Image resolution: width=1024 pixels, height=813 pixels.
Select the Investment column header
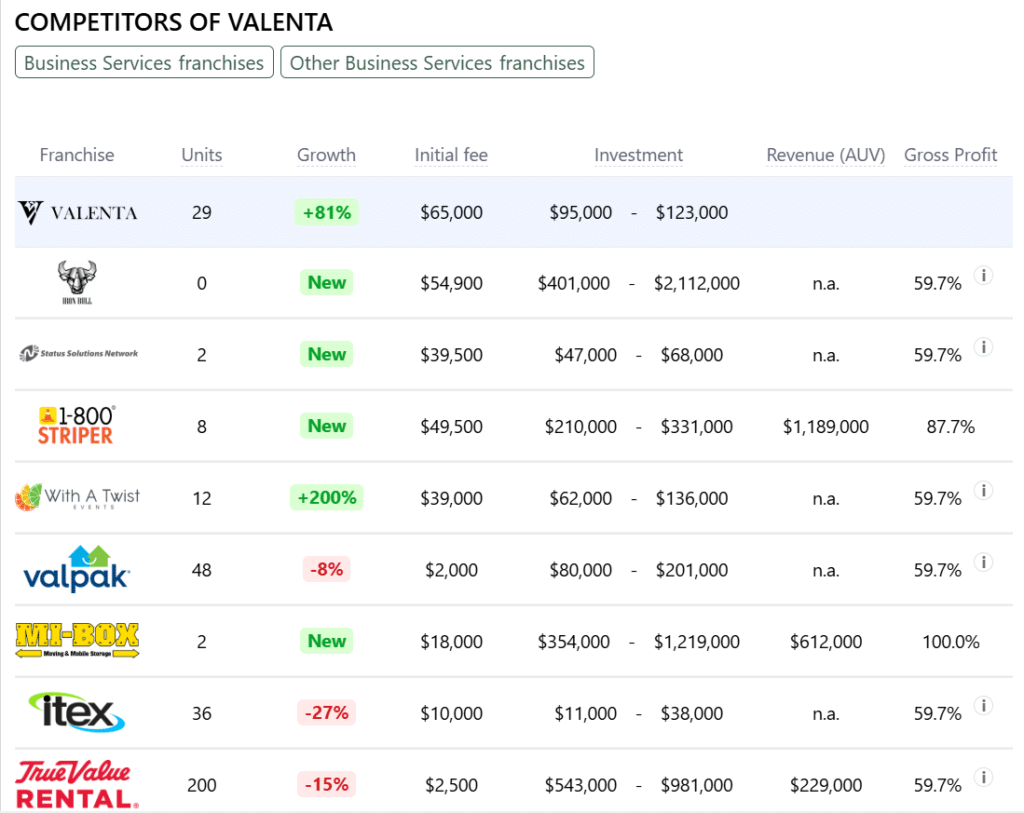(x=638, y=155)
